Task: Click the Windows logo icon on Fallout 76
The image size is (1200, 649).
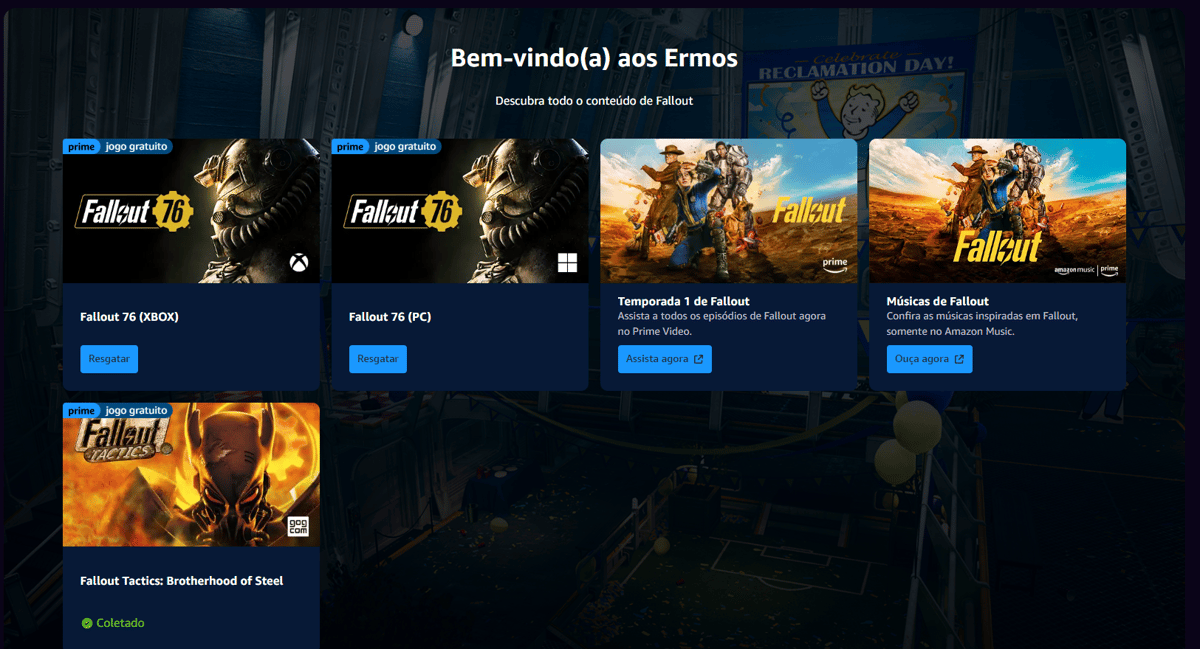Action: [x=568, y=263]
